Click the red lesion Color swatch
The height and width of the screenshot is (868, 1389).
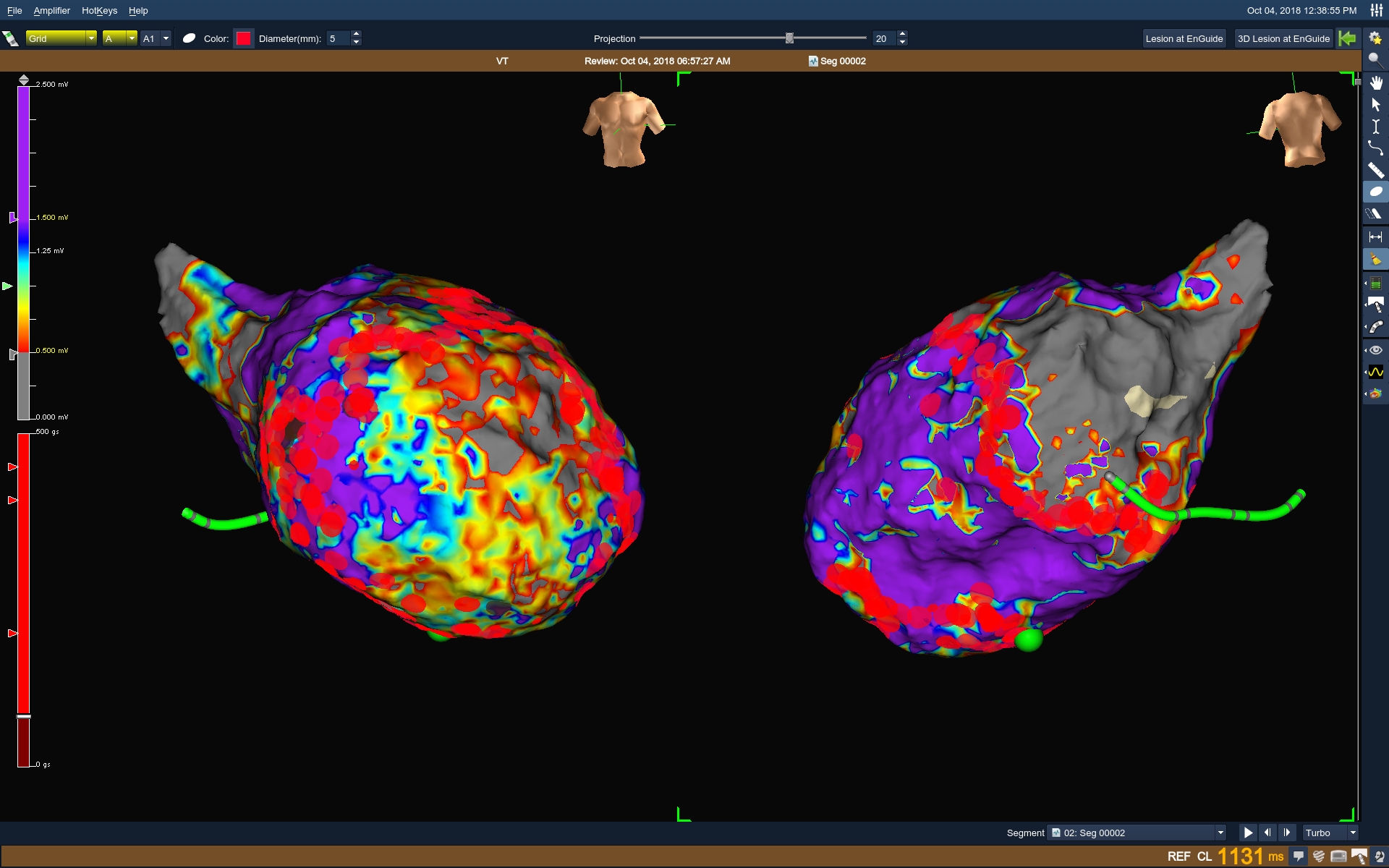(x=244, y=38)
